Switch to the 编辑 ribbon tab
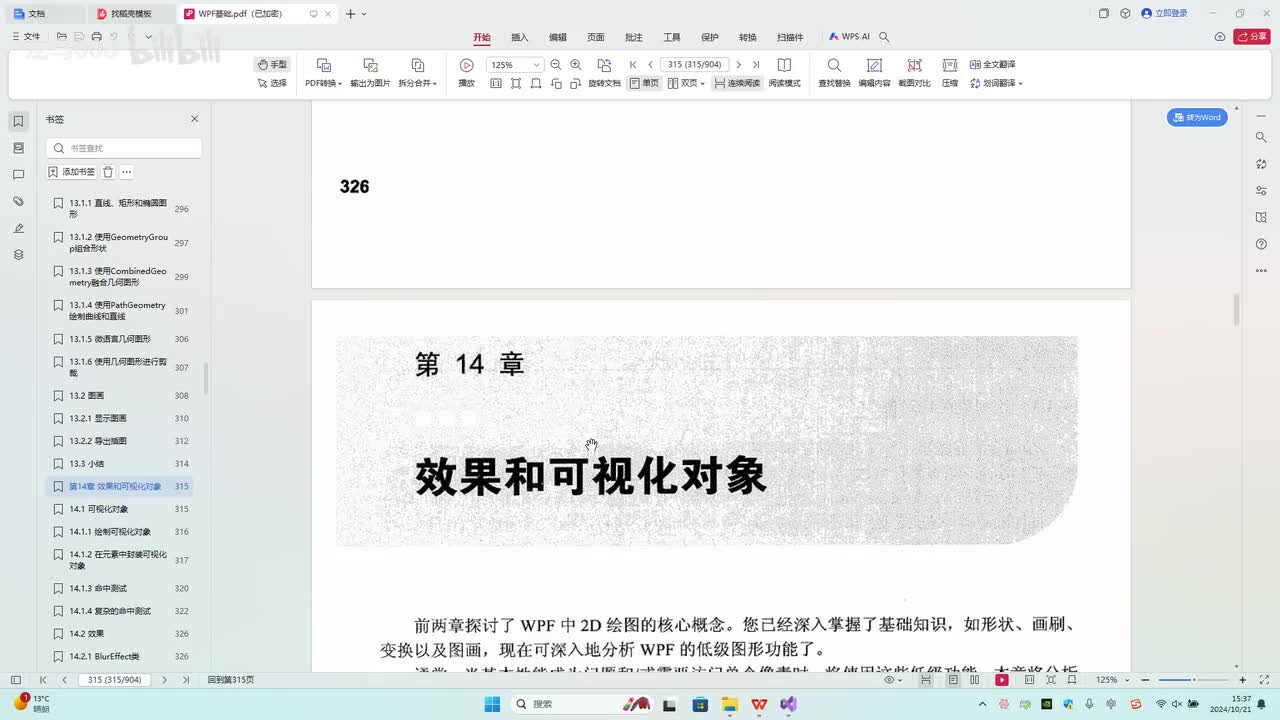1280x720 pixels. (x=558, y=37)
